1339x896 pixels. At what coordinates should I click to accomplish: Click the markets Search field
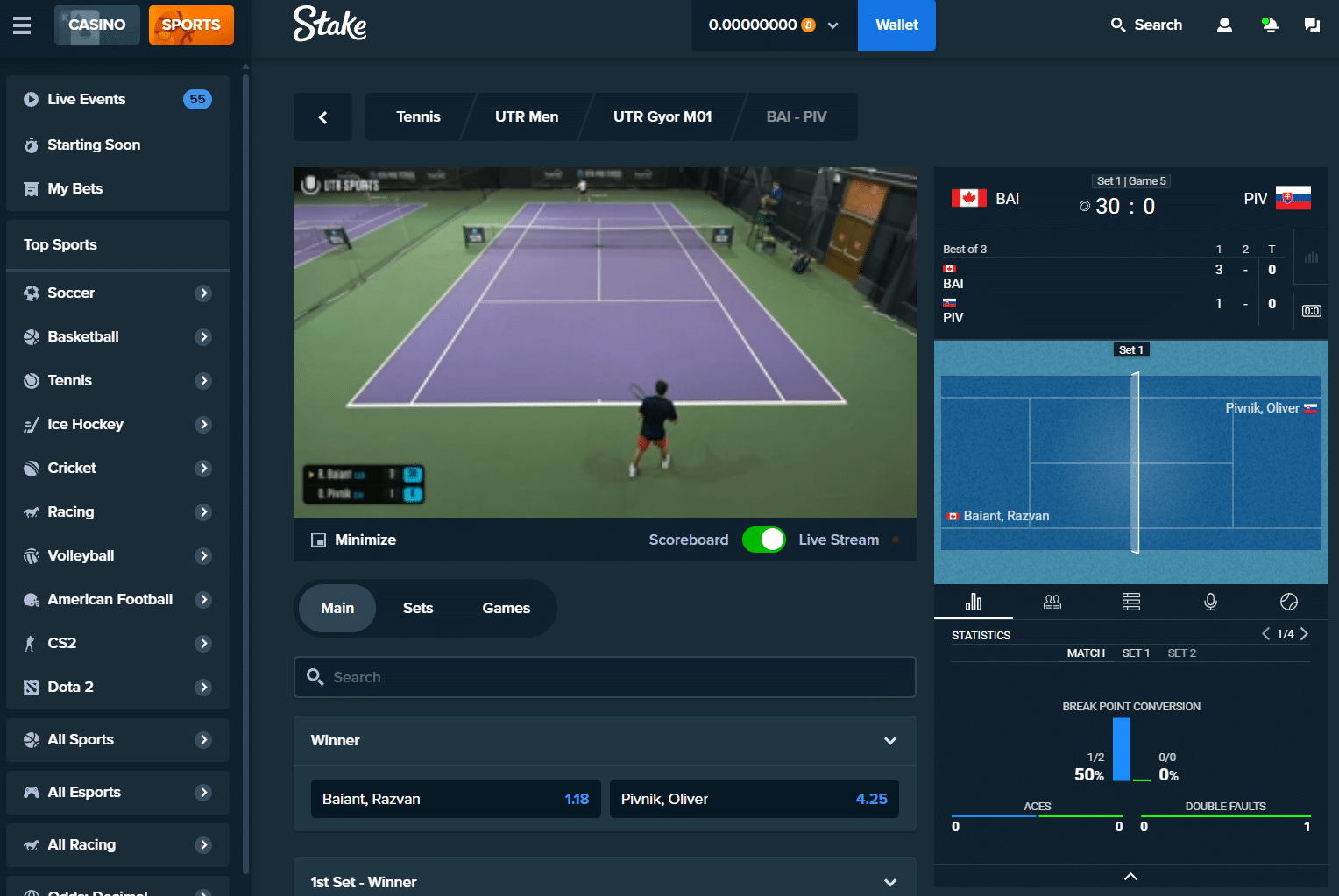[605, 677]
